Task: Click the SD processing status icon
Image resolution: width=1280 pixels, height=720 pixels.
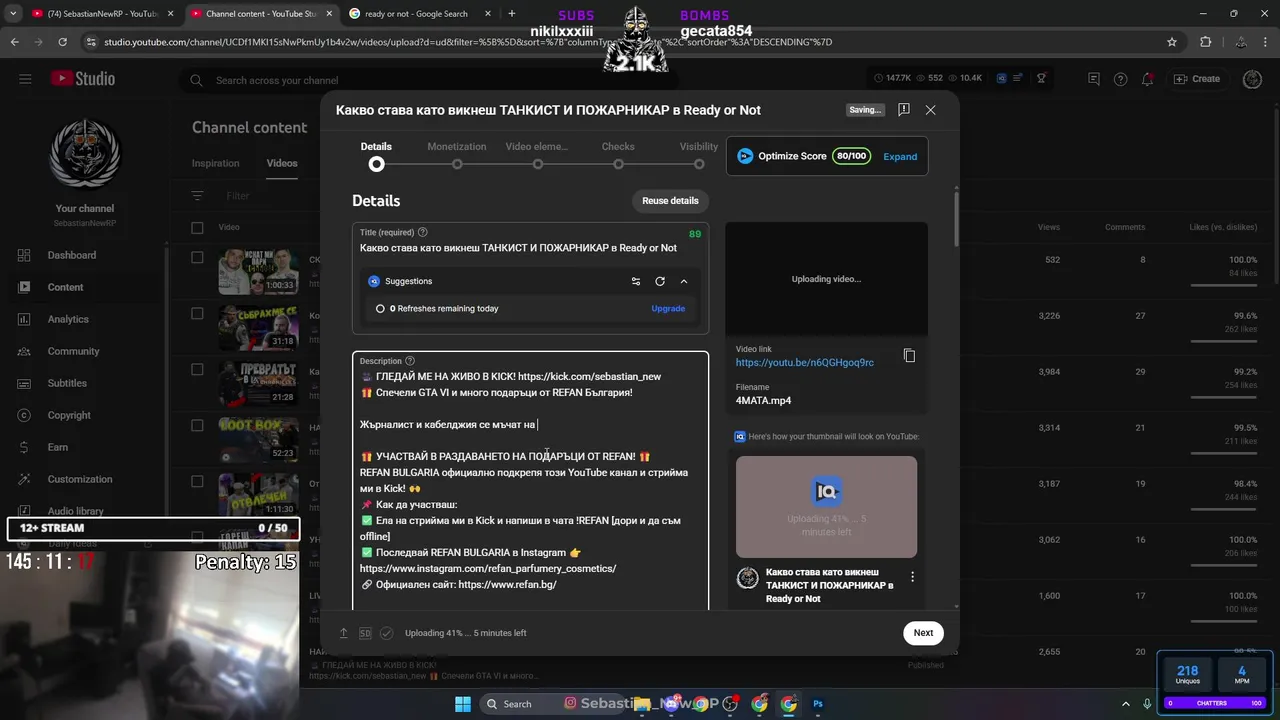Action: pyautogui.click(x=365, y=633)
